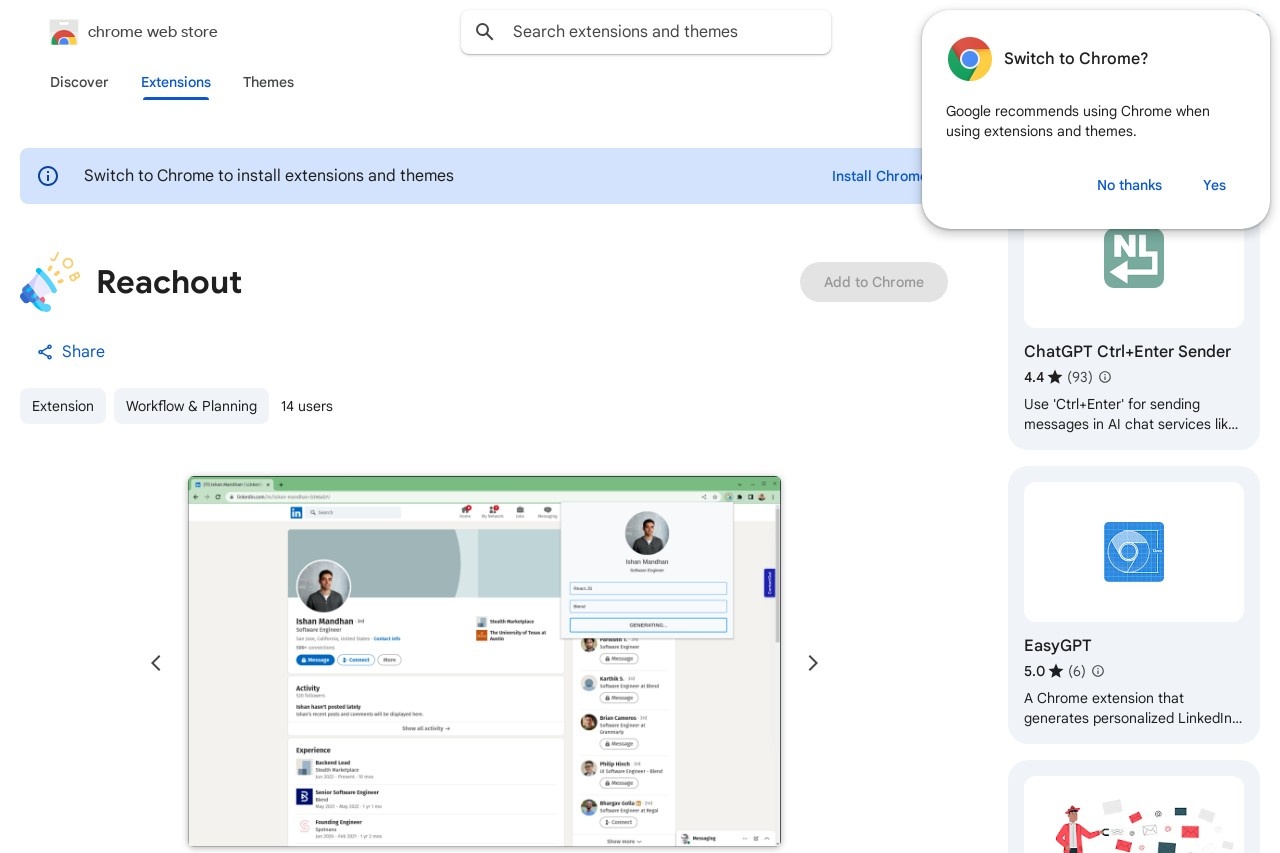Click 'Switch to Chrome?' popup heading
The image size is (1280, 853).
(x=1076, y=59)
